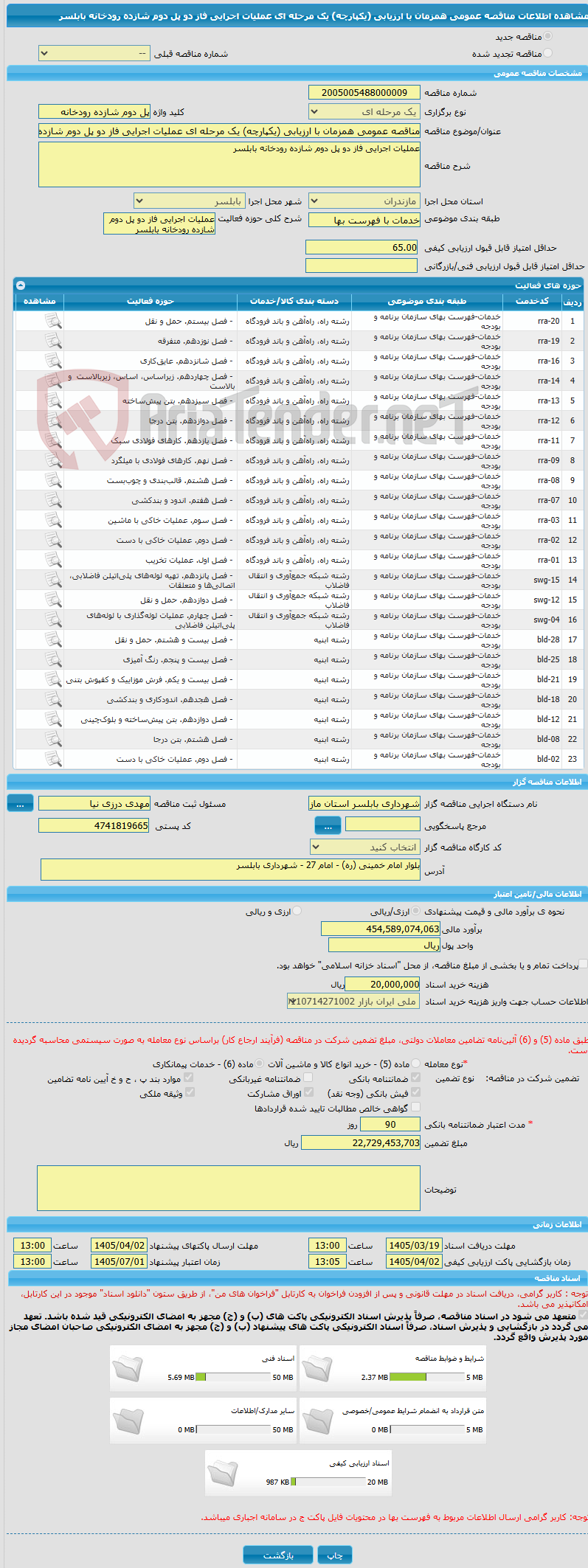
Task: Click the اسناد فنی size progress bar
Action: coord(234,1377)
